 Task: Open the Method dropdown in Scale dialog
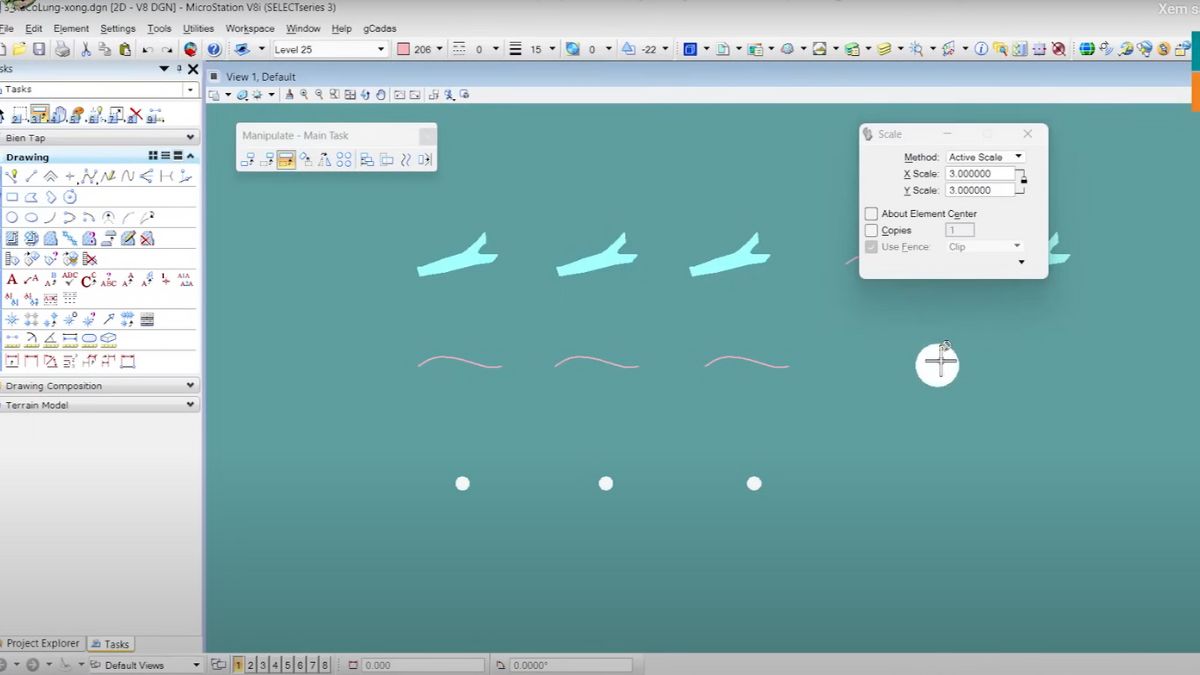coord(985,157)
